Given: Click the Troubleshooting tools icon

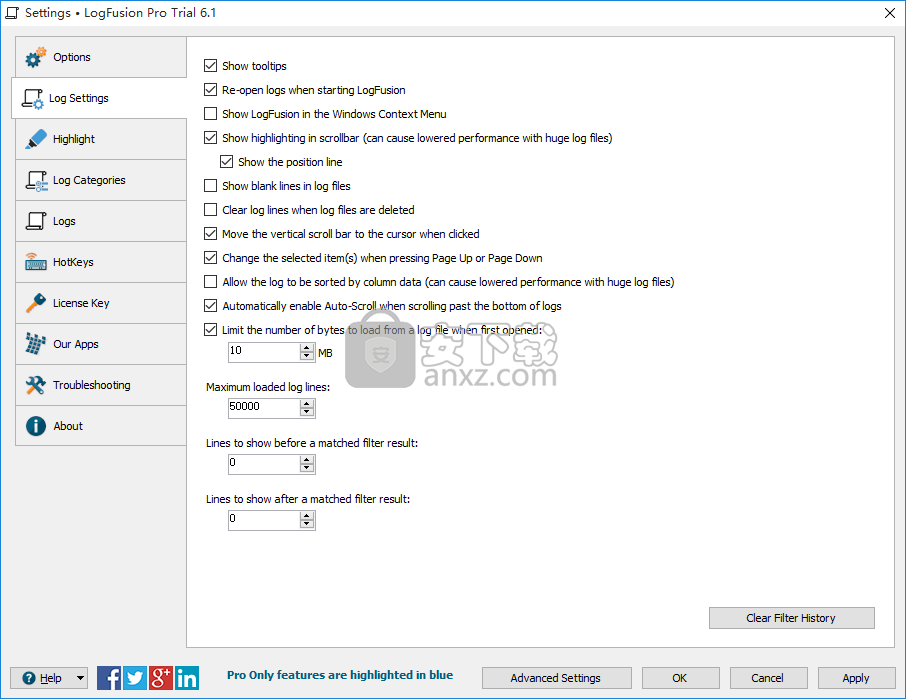Looking at the screenshot, I should 36,385.
